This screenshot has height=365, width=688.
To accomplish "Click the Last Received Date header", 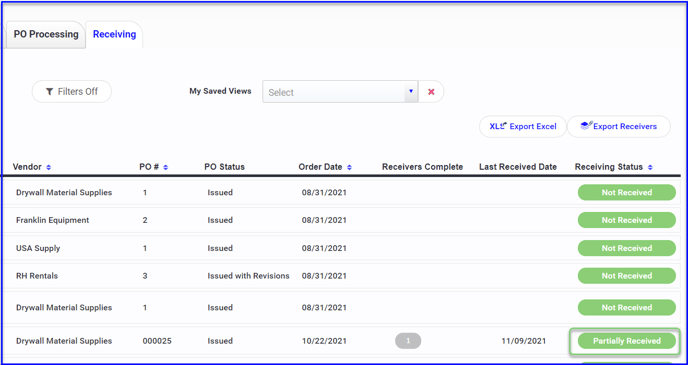I will point(518,167).
